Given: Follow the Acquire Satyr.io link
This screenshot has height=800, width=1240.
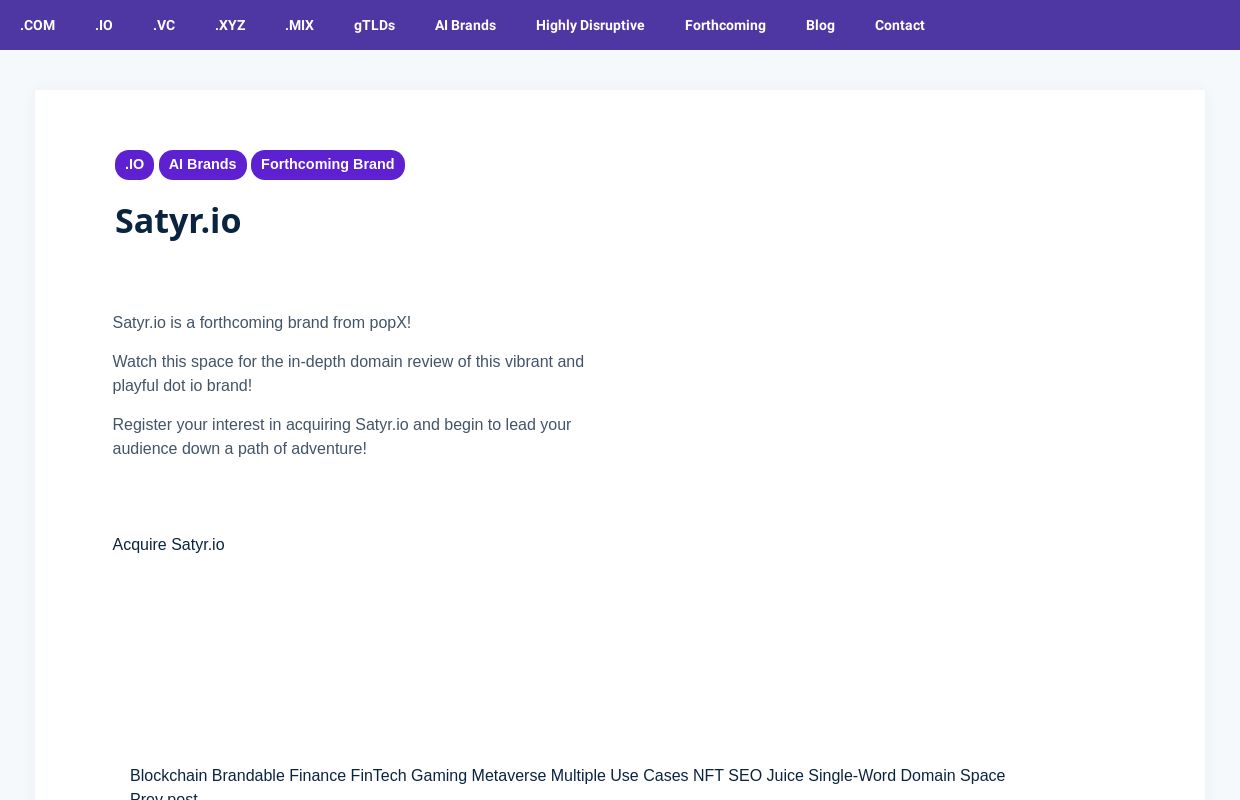Looking at the screenshot, I should pyautogui.click(x=168, y=545).
